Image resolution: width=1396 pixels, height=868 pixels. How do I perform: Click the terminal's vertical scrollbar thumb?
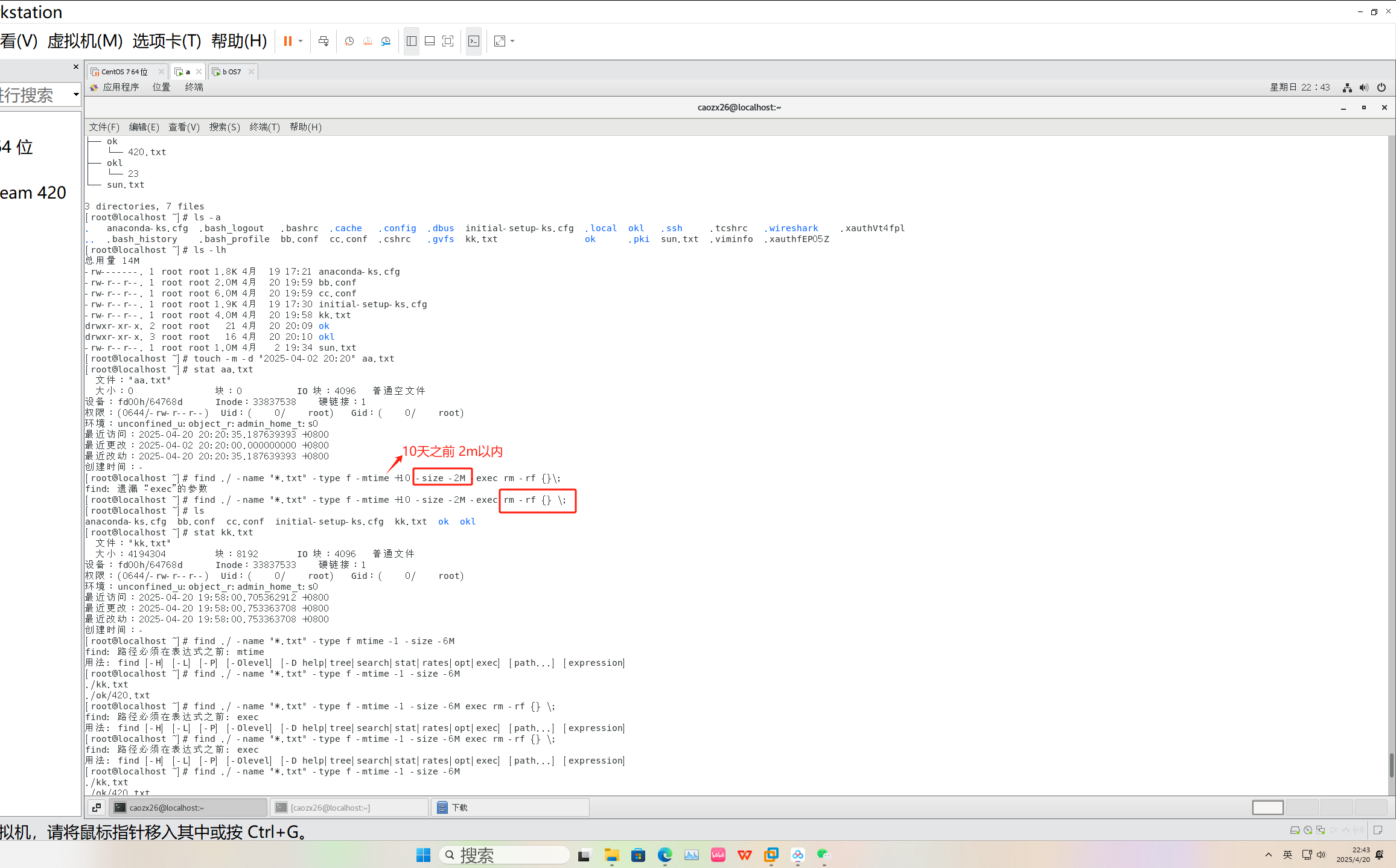tap(1391, 765)
